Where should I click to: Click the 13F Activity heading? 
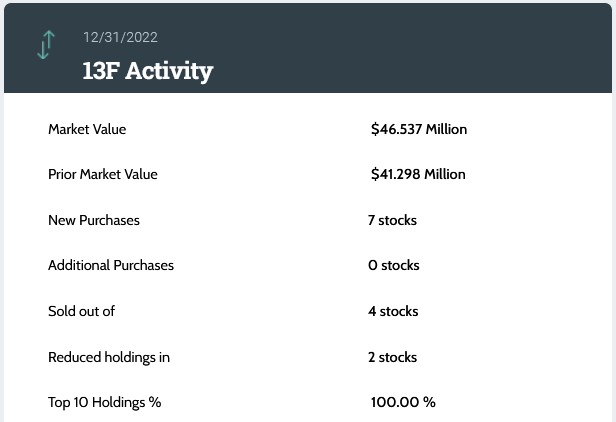click(147, 71)
